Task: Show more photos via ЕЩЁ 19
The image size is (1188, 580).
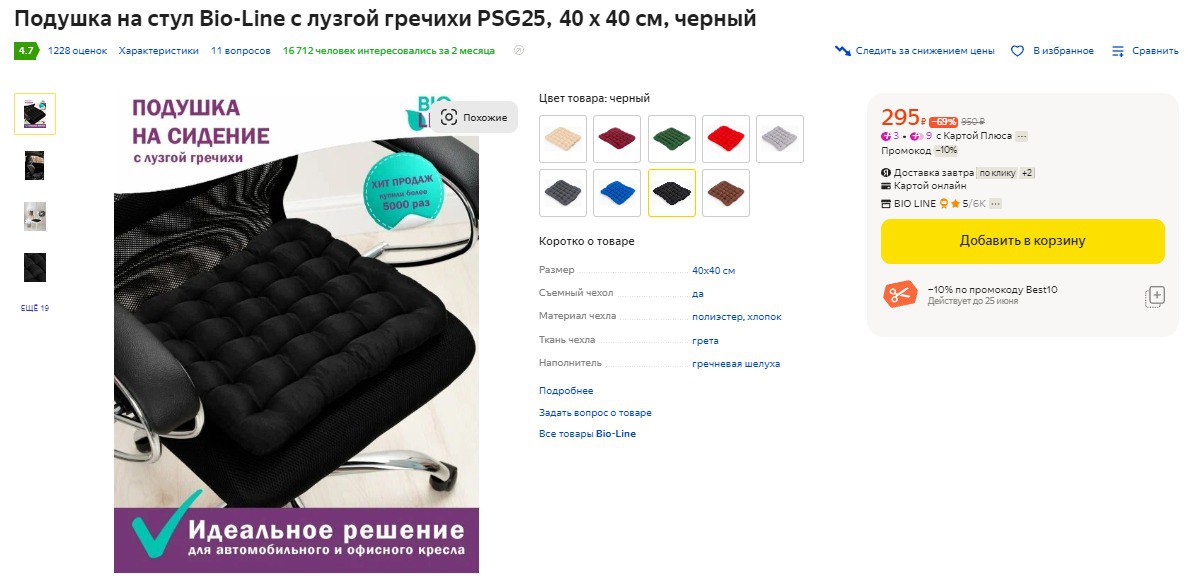Action: click(35, 308)
